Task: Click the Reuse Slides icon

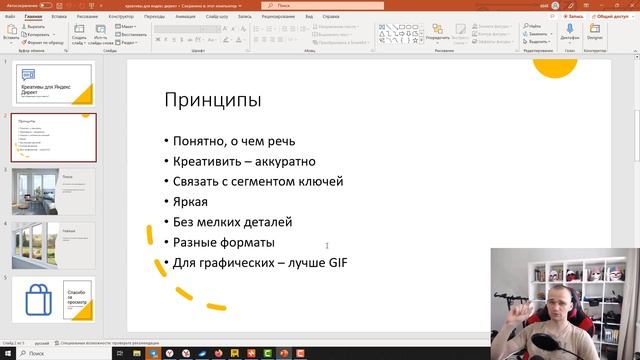Action: (x=100, y=29)
